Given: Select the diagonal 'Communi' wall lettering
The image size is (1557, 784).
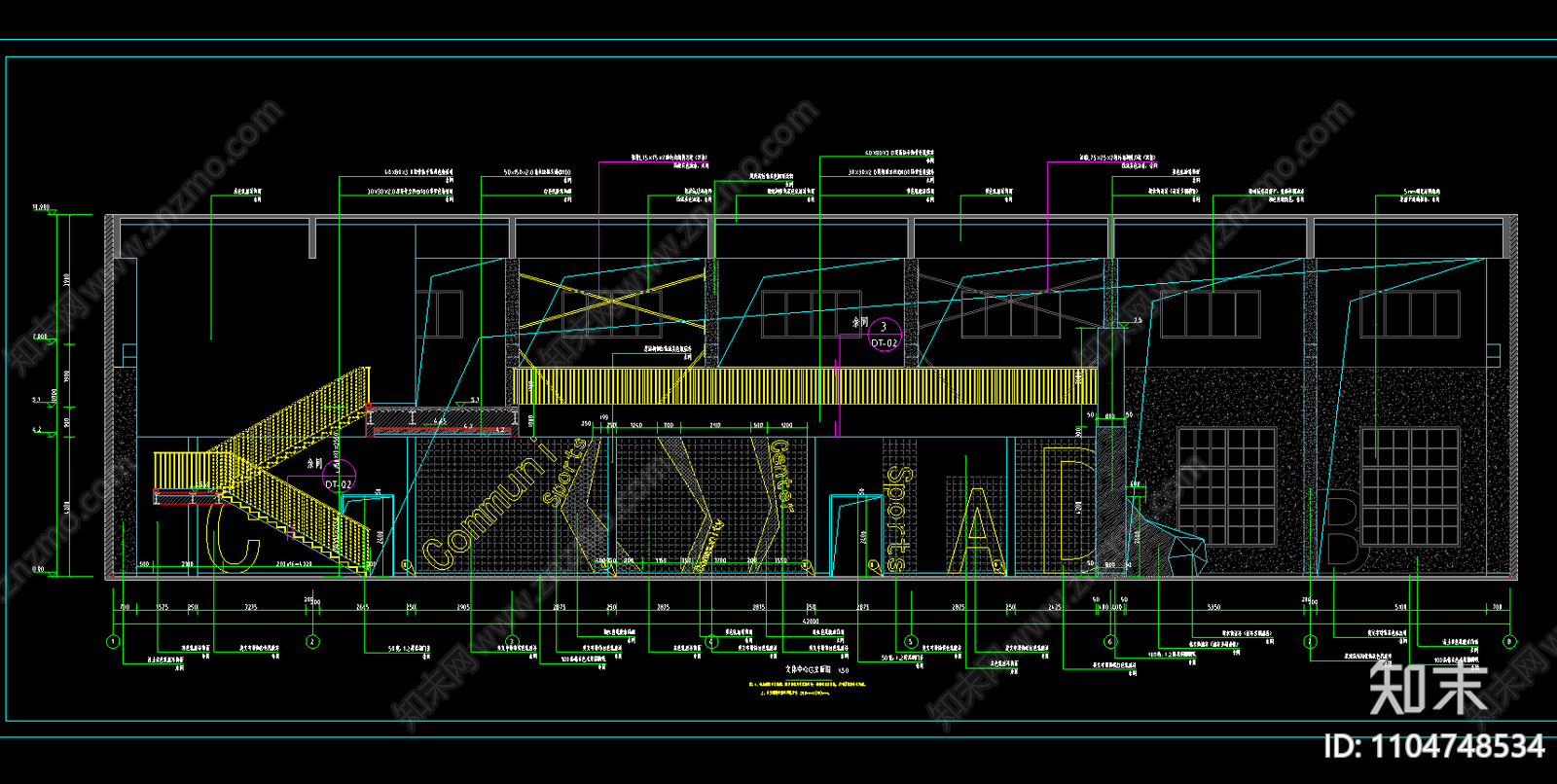Looking at the screenshot, I should (491, 506).
